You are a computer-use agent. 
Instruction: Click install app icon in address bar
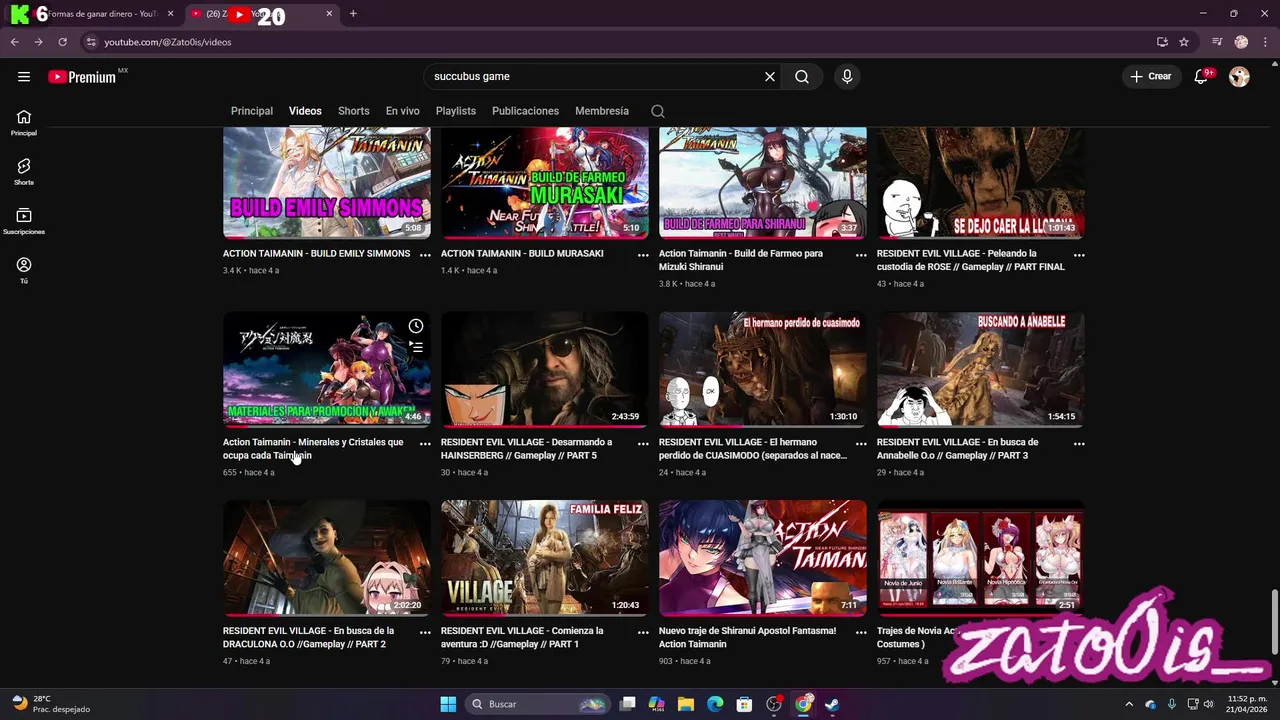[x=1162, y=42]
